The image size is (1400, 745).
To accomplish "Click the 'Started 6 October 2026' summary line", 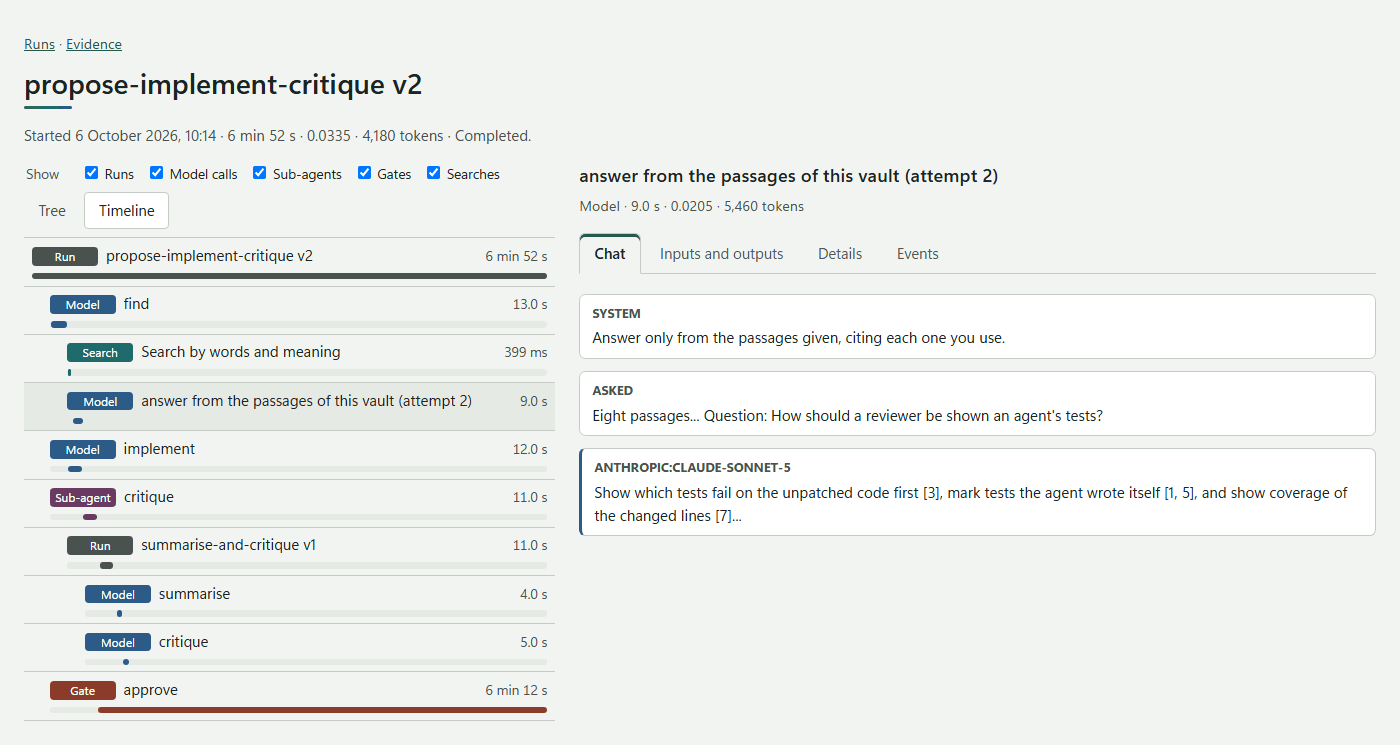I will click(x=277, y=135).
